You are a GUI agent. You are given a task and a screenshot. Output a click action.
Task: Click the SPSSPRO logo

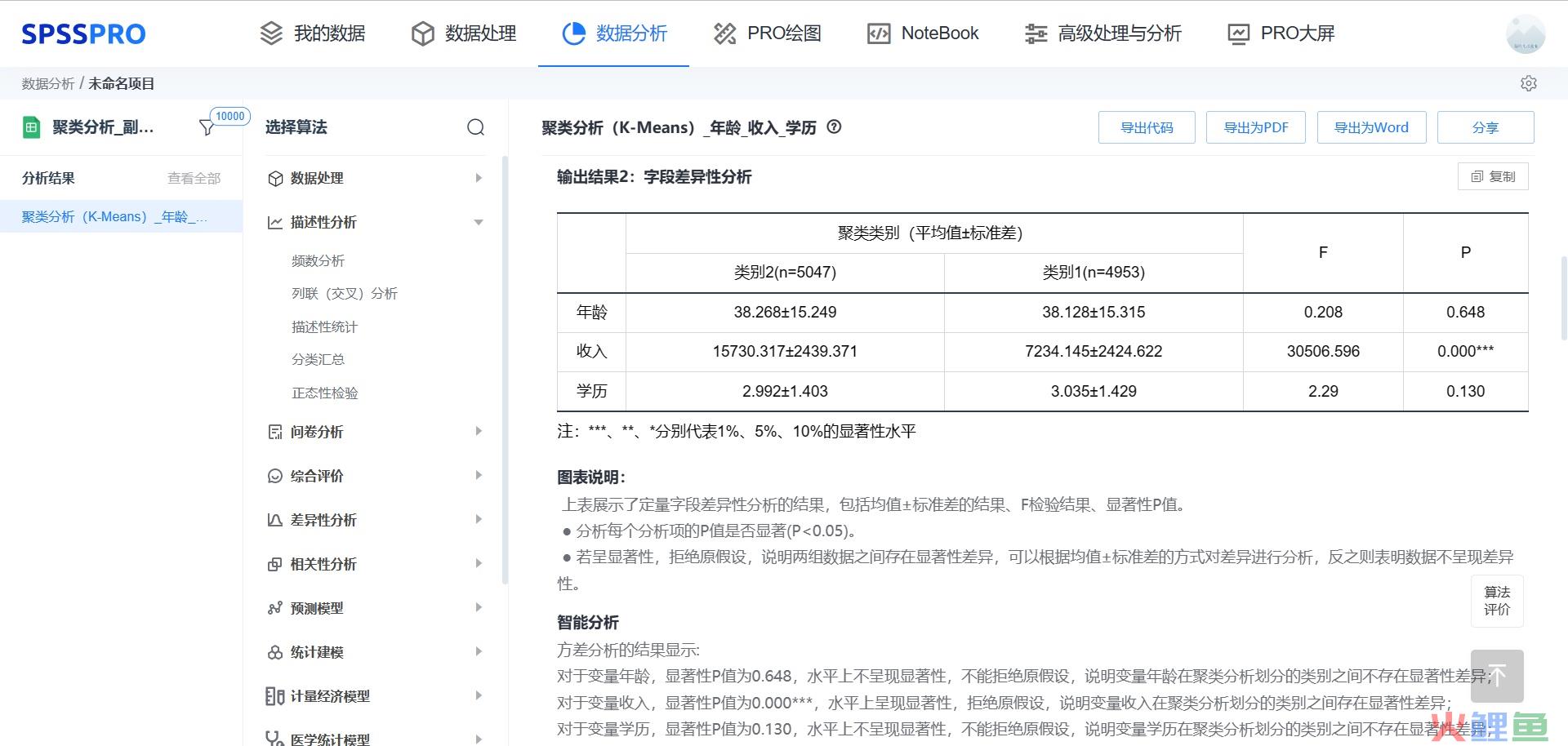tap(83, 33)
